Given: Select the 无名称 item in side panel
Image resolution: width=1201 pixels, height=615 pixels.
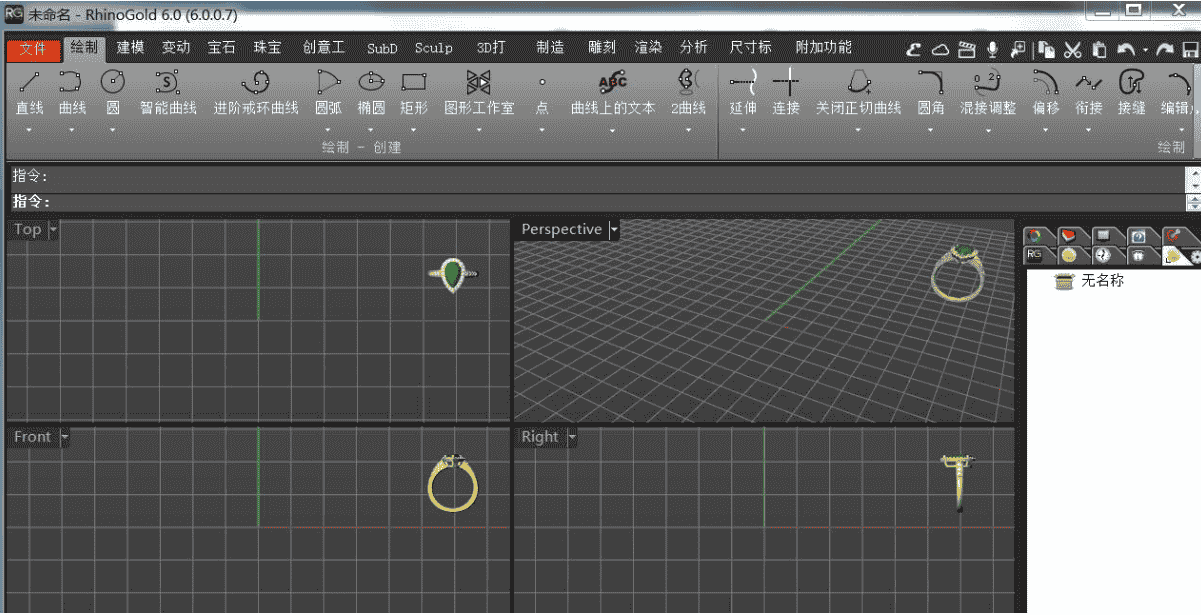Looking at the screenshot, I should [1102, 281].
